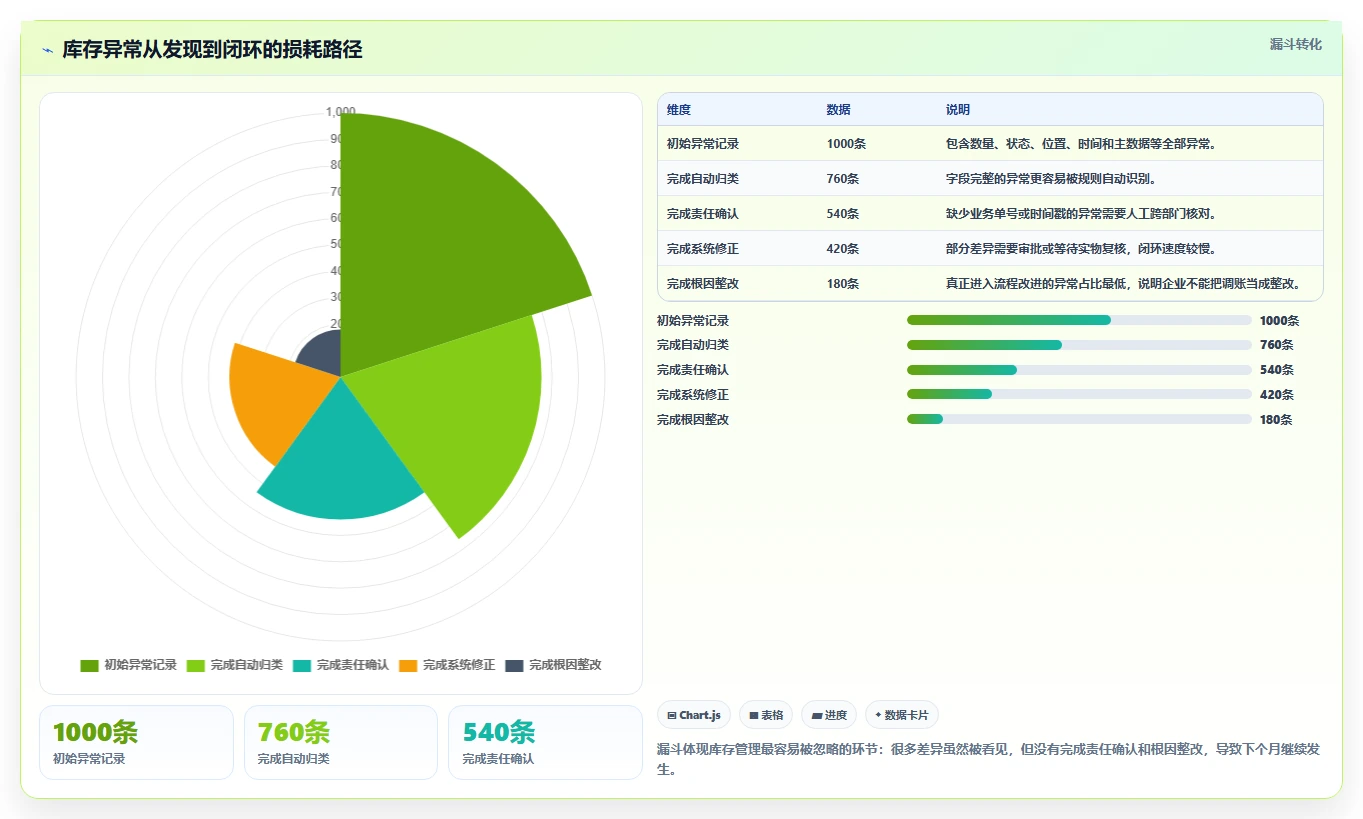Image resolution: width=1363 pixels, height=819 pixels.
Task: Select the 完成根因整改 table row label
Action: (703, 284)
